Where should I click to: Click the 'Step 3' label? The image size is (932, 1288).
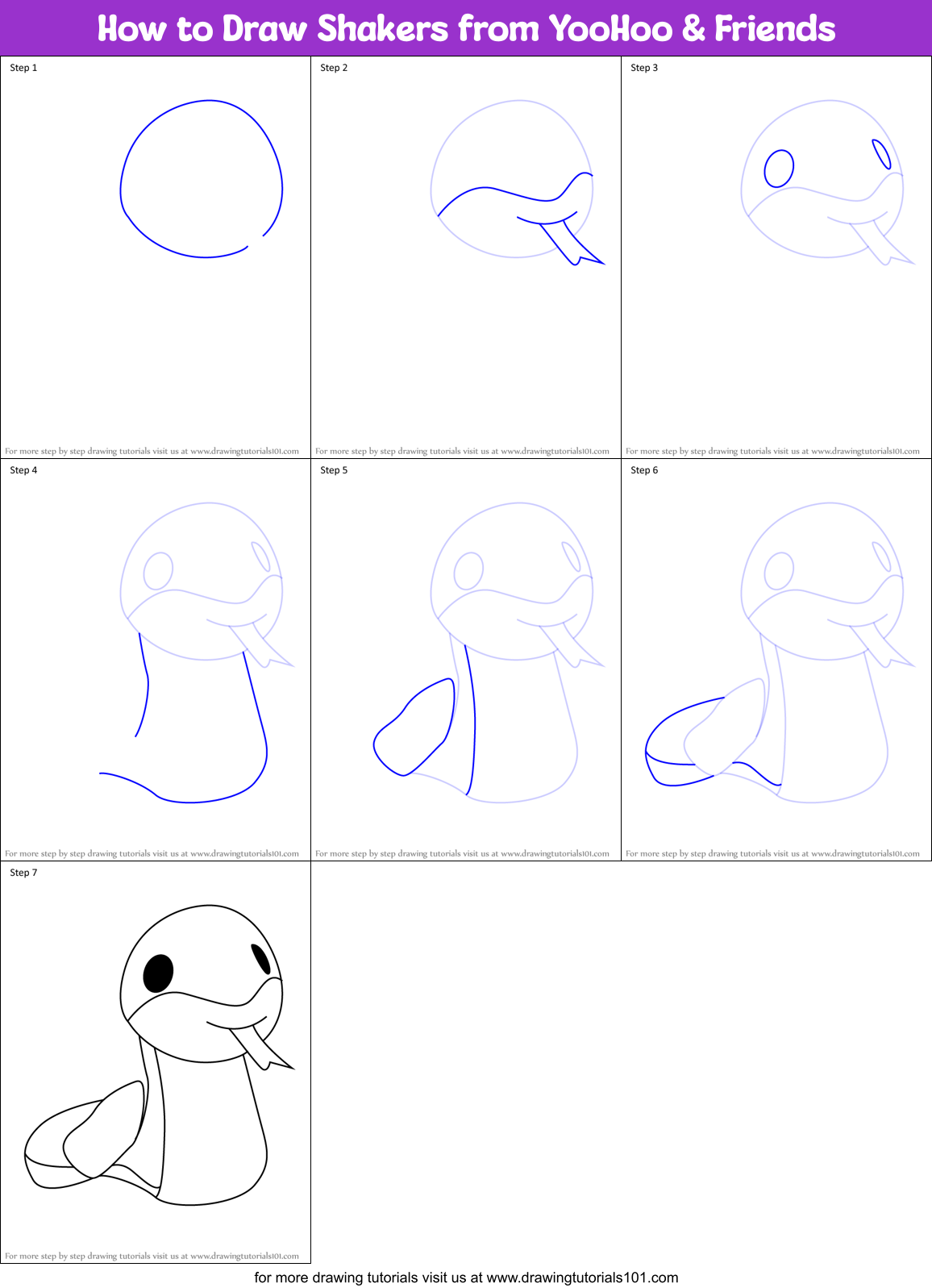[644, 68]
